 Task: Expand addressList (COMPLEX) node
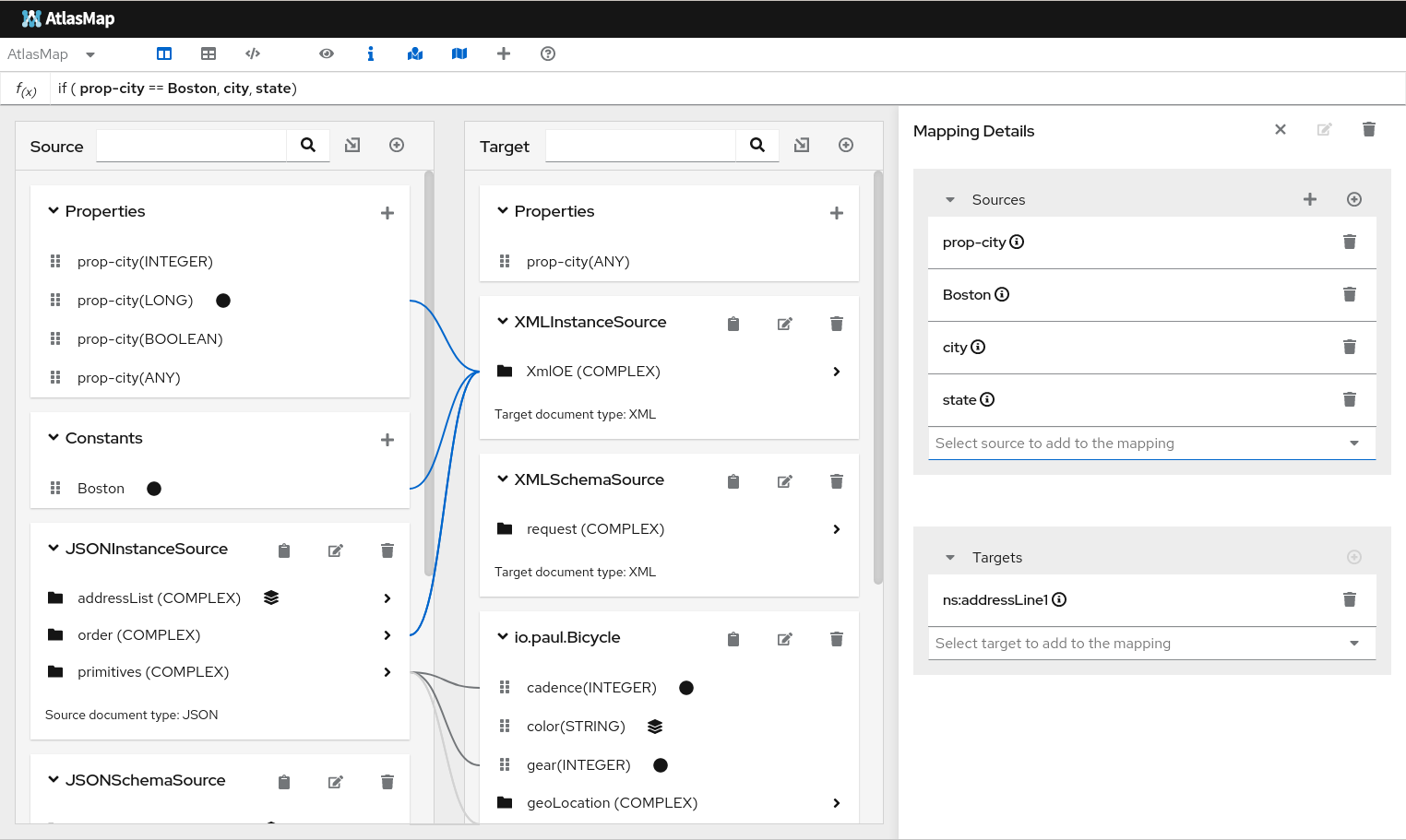(x=387, y=598)
